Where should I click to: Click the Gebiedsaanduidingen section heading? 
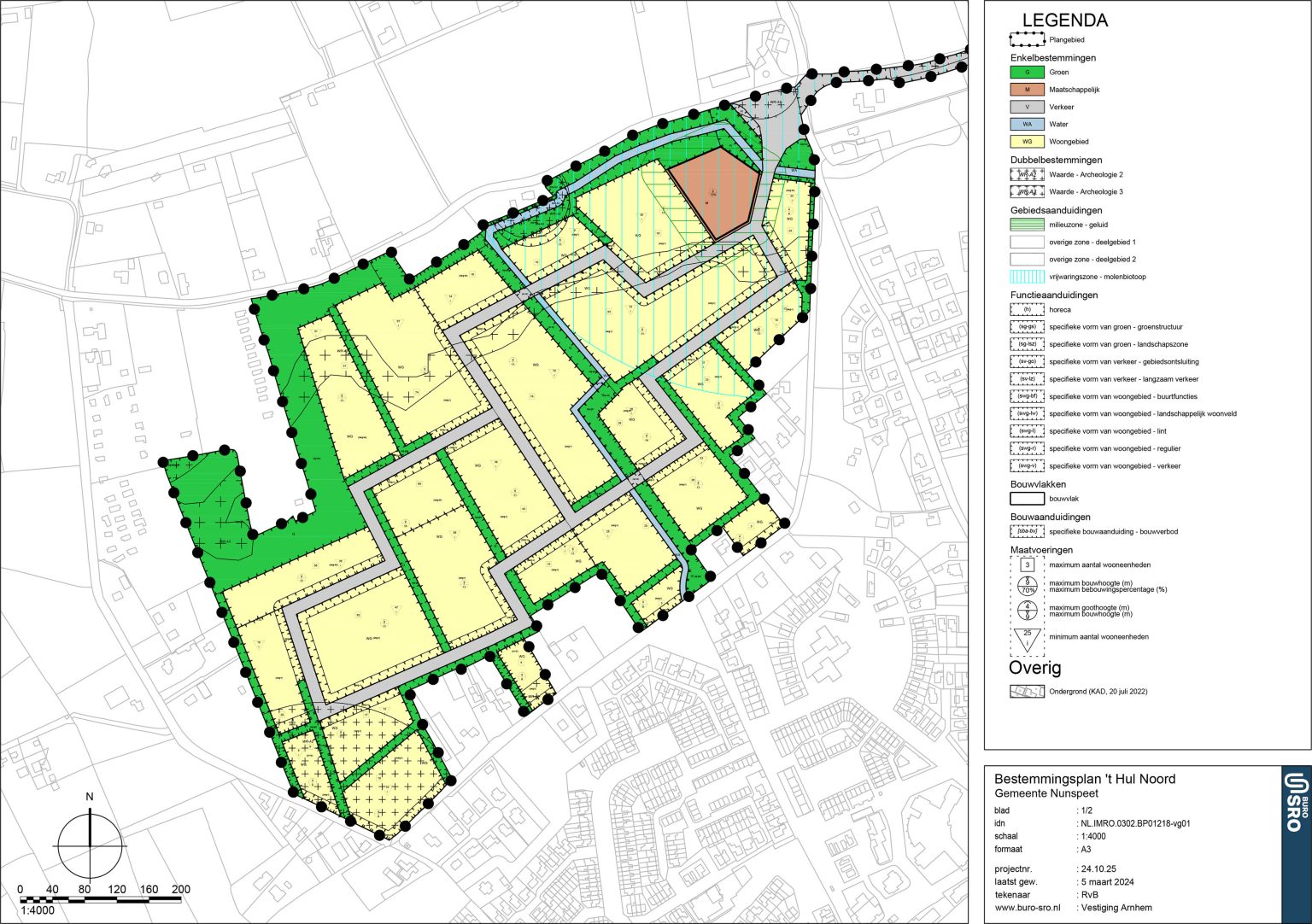click(x=1057, y=210)
